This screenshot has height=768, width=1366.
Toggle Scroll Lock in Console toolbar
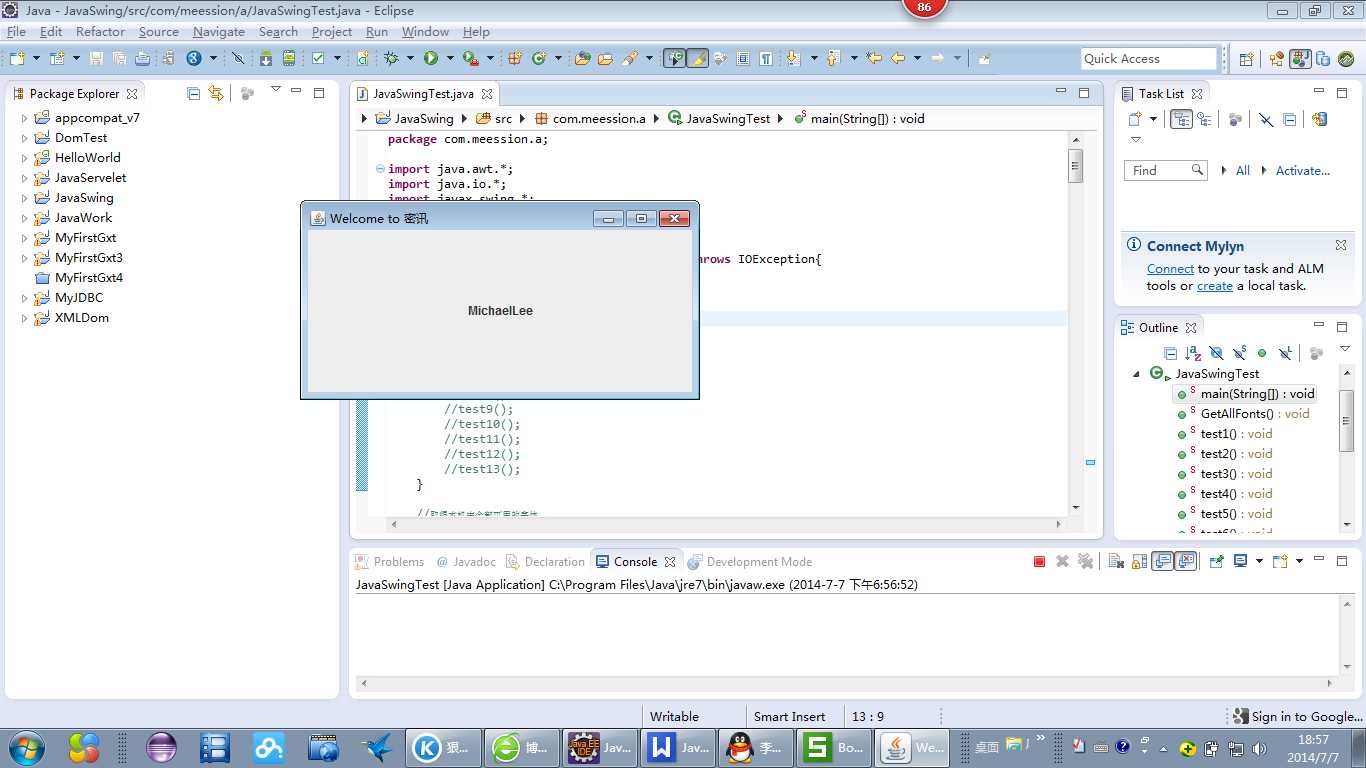tap(1139, 562)
